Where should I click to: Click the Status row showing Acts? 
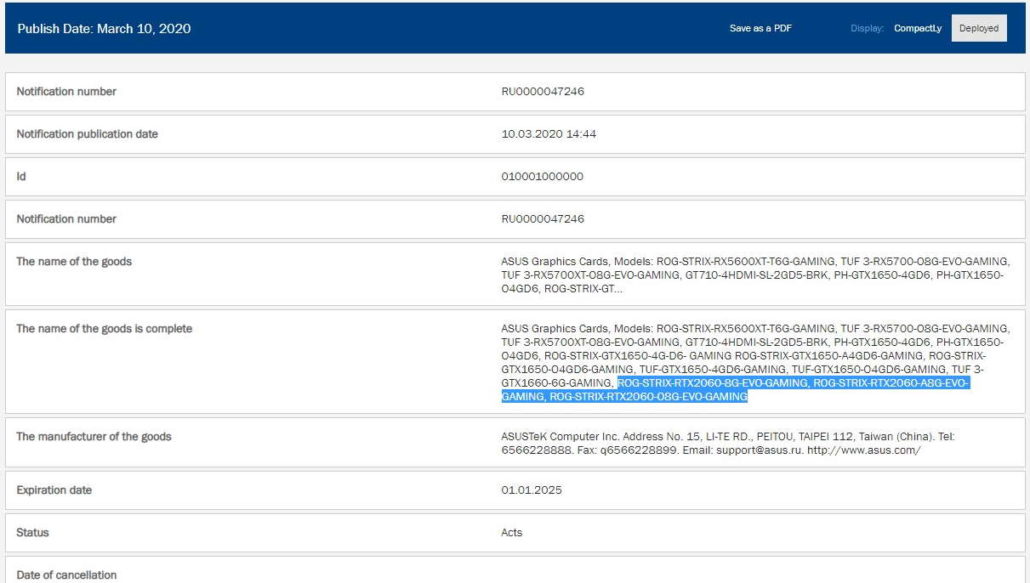pyautogui.click(x=510, y=533)
